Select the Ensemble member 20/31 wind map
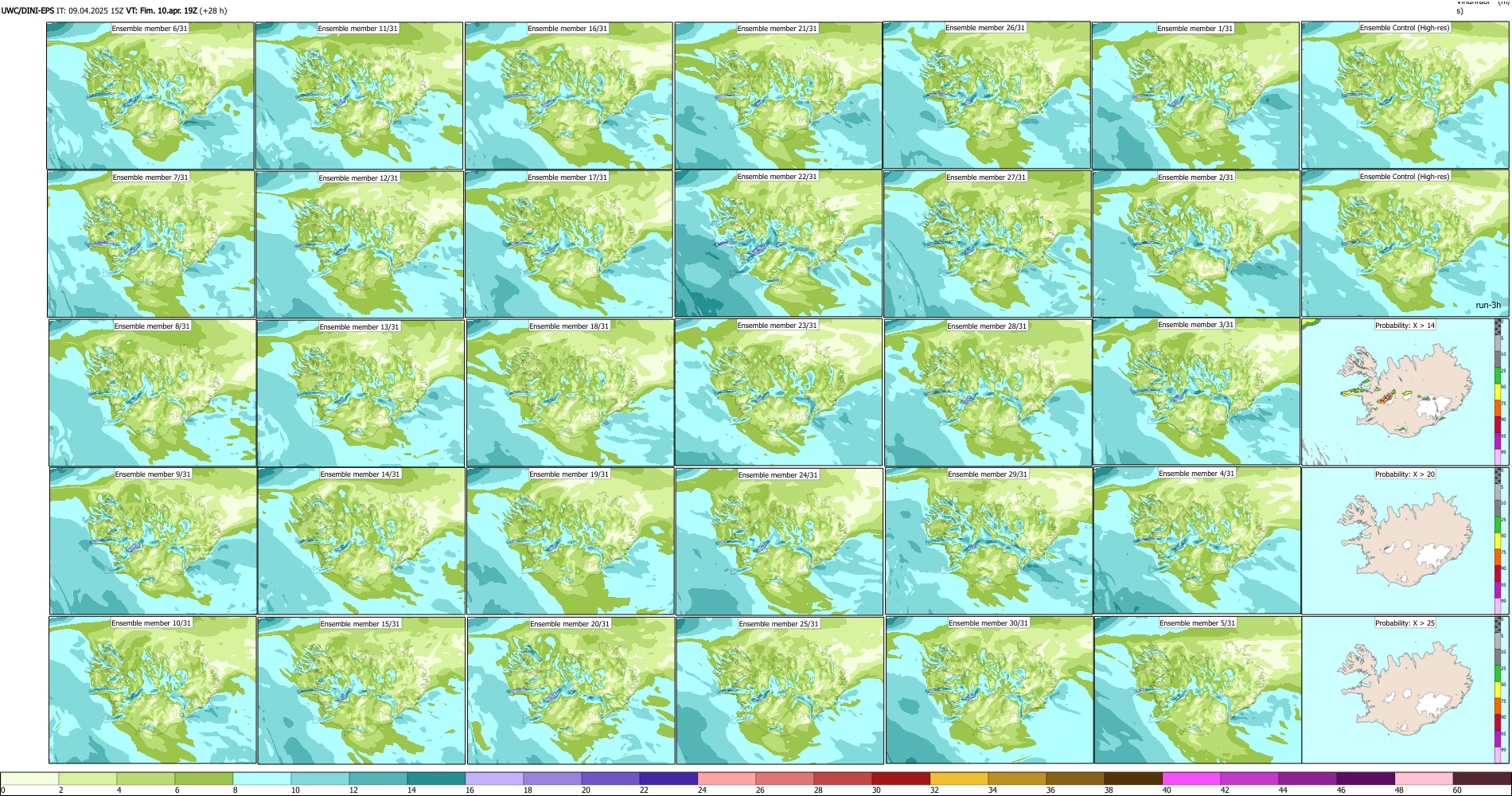This screenshot has height=796, width=1512. point(571,690)
